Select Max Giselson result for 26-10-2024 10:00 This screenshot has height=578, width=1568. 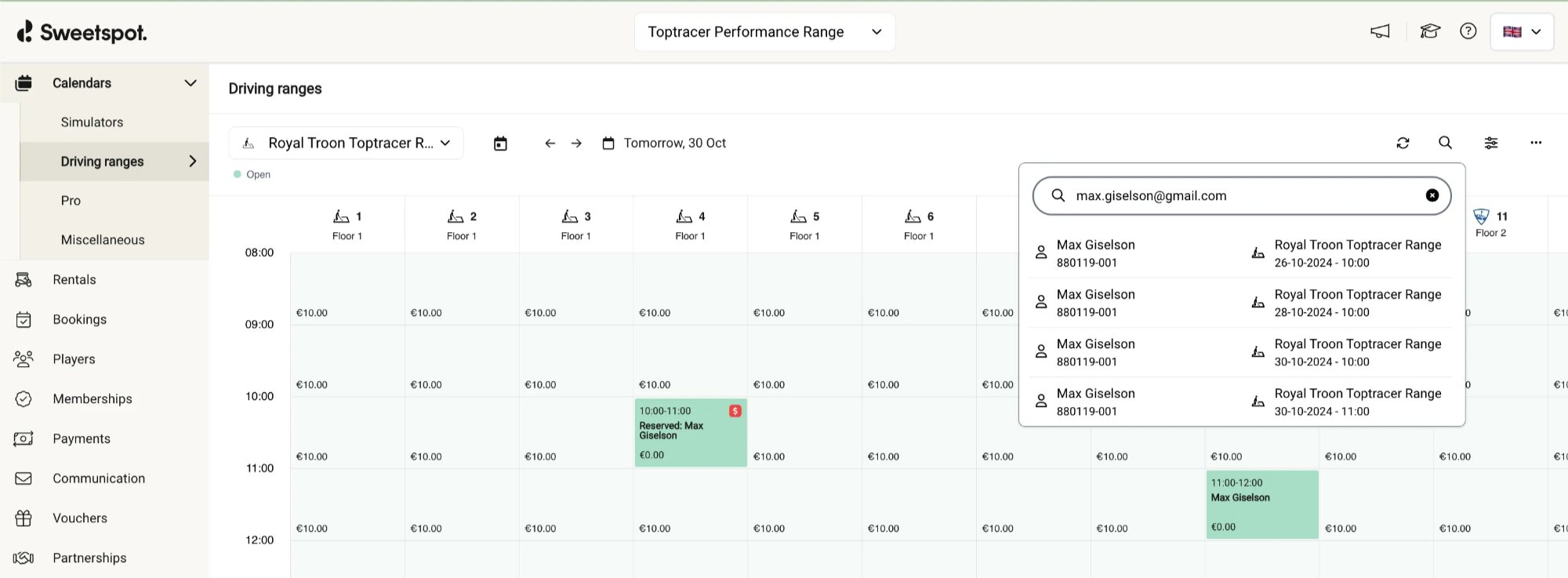coord(1242,253)
